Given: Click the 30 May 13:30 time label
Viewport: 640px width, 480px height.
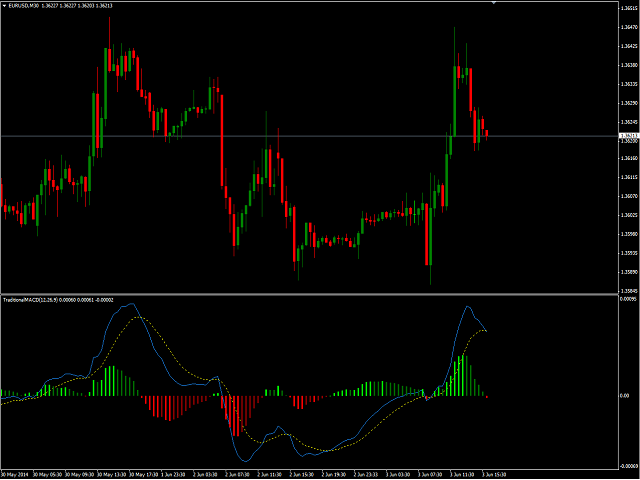Looking at the screenshot, I should [x=112, y=475].
